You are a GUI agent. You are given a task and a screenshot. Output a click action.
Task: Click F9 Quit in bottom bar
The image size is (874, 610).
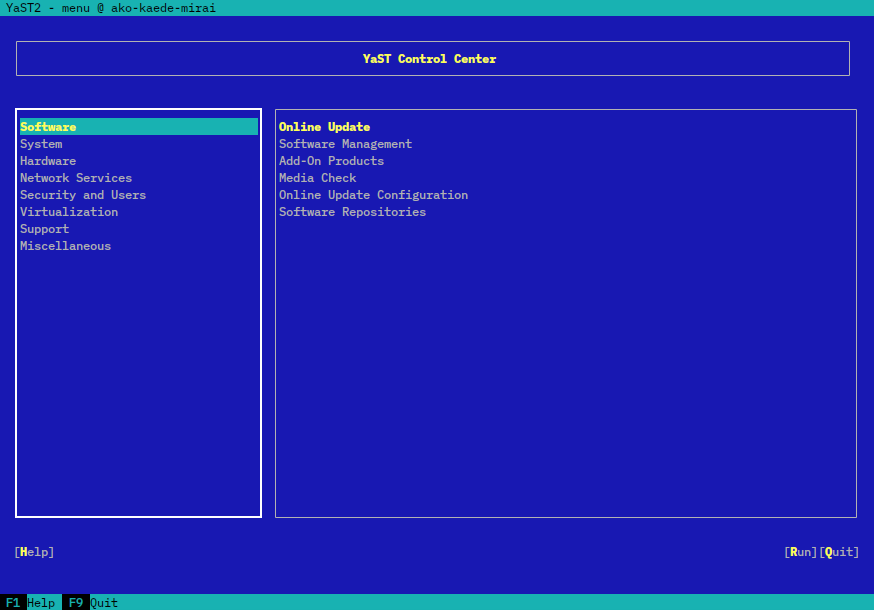(91, 603)
